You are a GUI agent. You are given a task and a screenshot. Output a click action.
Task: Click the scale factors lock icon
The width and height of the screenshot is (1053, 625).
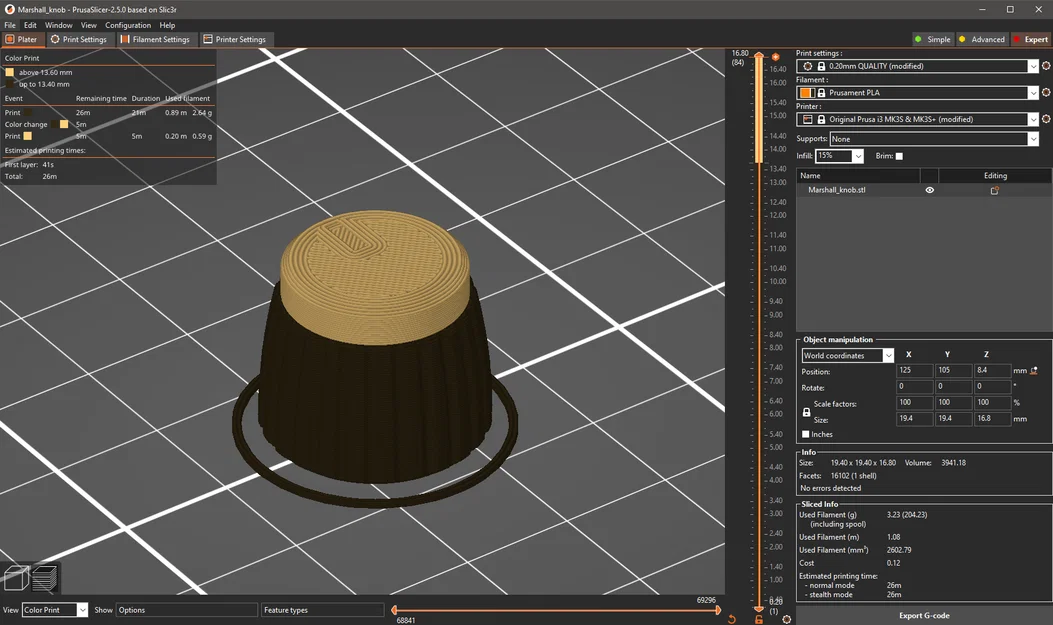[x=807, y=412]
